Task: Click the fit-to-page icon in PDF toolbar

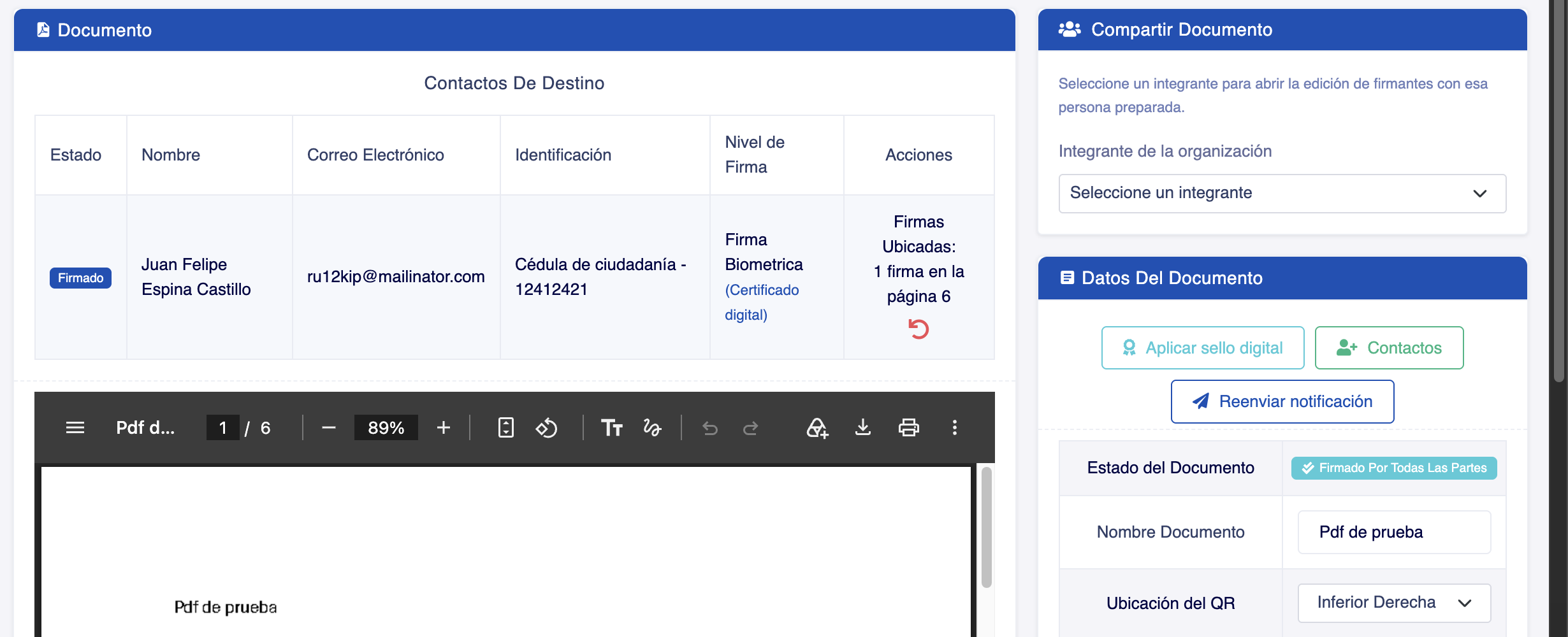Action: [x=505, y=427]
